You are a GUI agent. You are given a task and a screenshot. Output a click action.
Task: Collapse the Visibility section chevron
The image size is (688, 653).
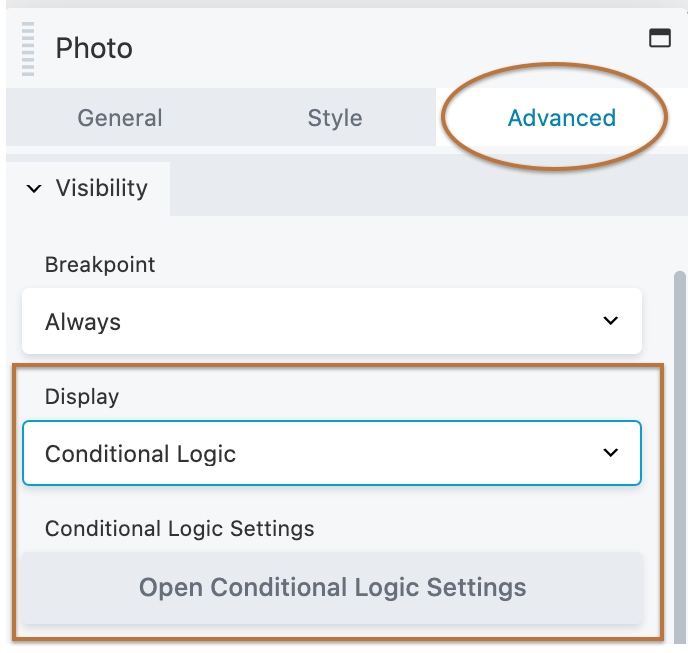[34, 188]
